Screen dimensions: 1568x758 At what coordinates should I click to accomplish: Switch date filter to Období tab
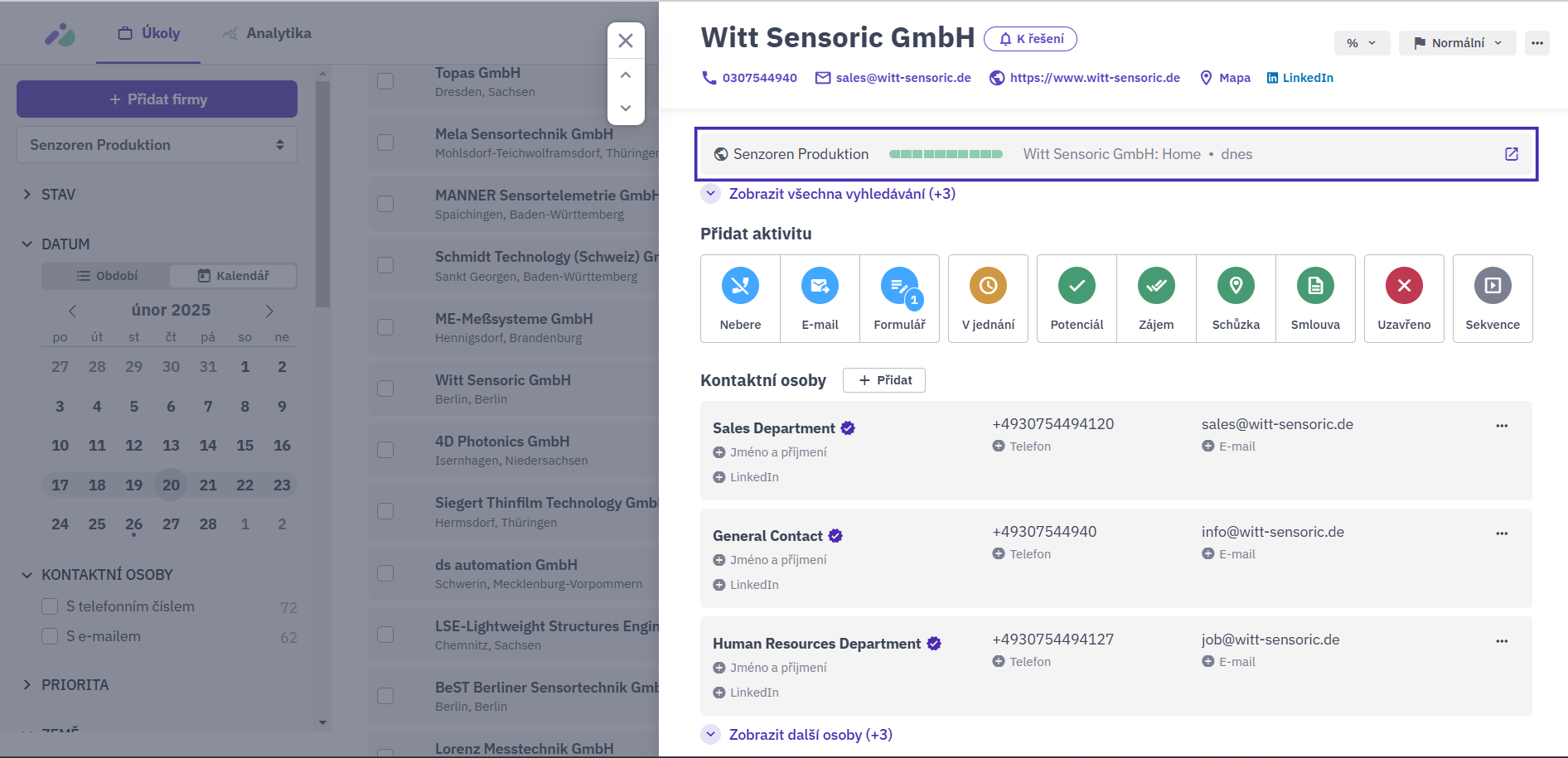point(107,276)
